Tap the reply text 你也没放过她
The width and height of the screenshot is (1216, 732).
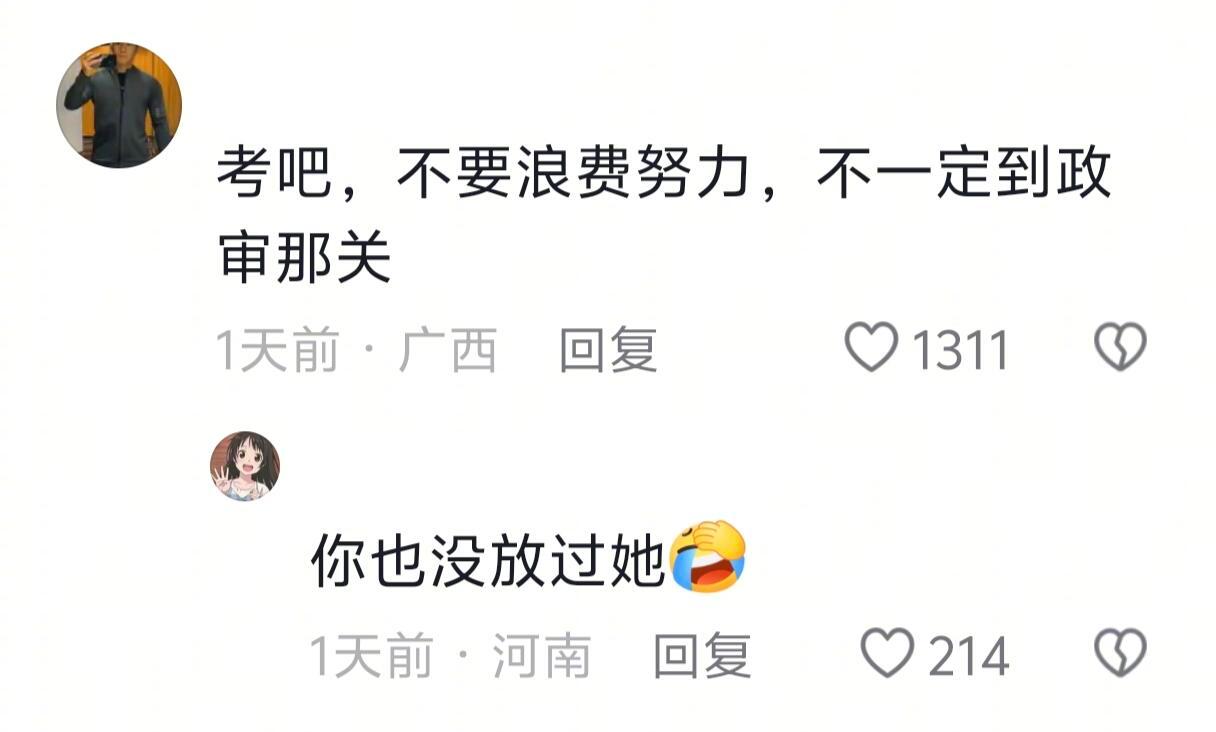tap(488, 559)
